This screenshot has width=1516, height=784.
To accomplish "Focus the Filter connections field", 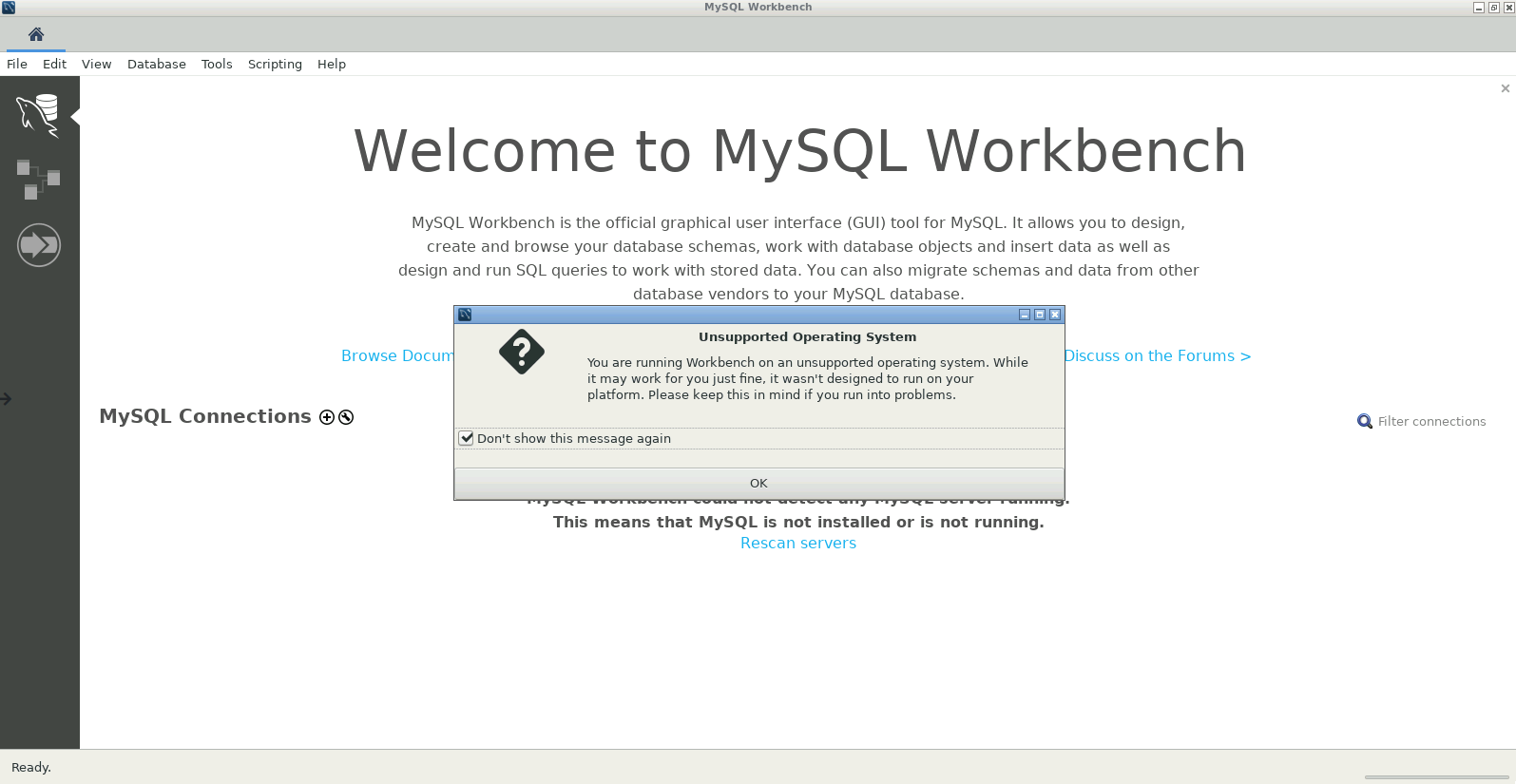I will (x=1431, y=421).
